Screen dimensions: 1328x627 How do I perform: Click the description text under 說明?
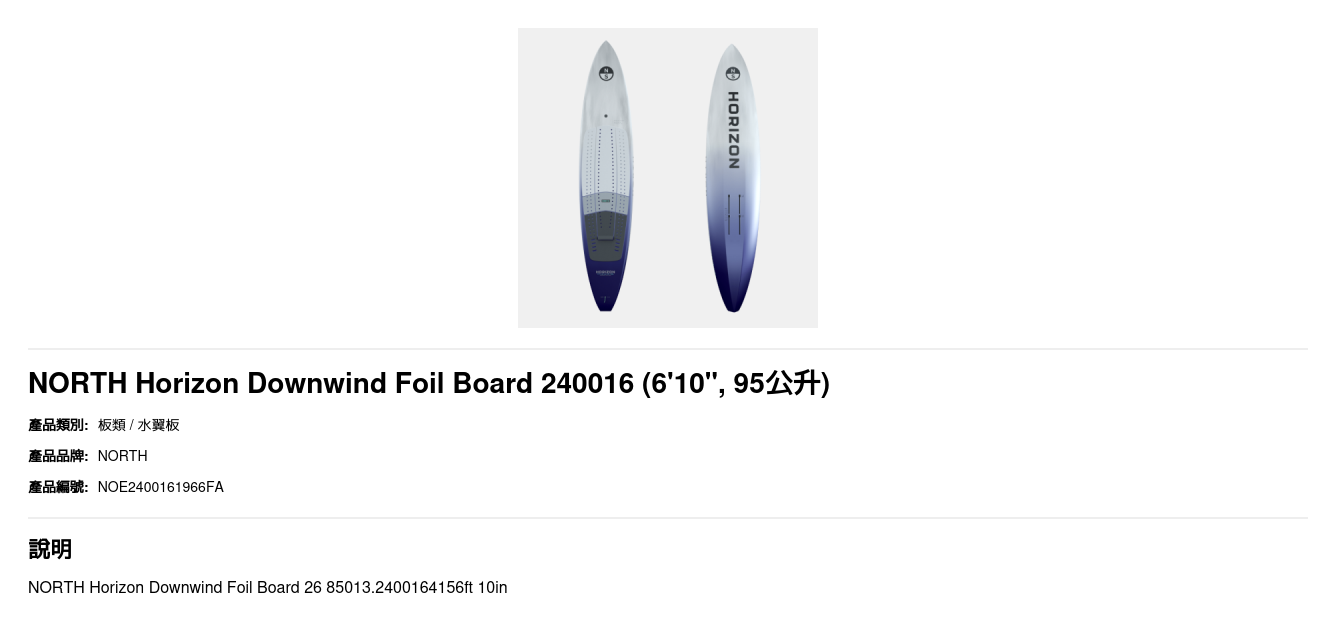pos(267,587)
